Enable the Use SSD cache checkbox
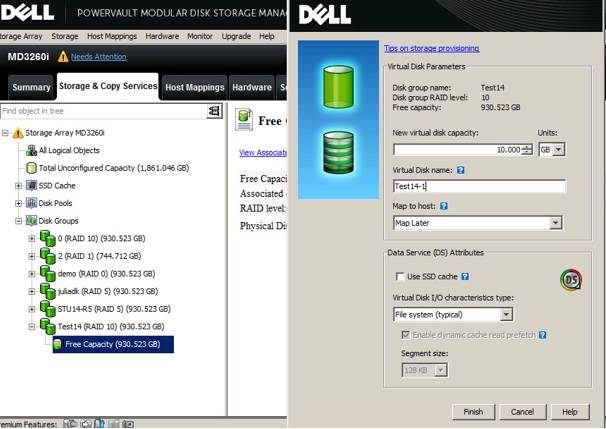This screenshot has width=606, height=429. click(400, 276)
